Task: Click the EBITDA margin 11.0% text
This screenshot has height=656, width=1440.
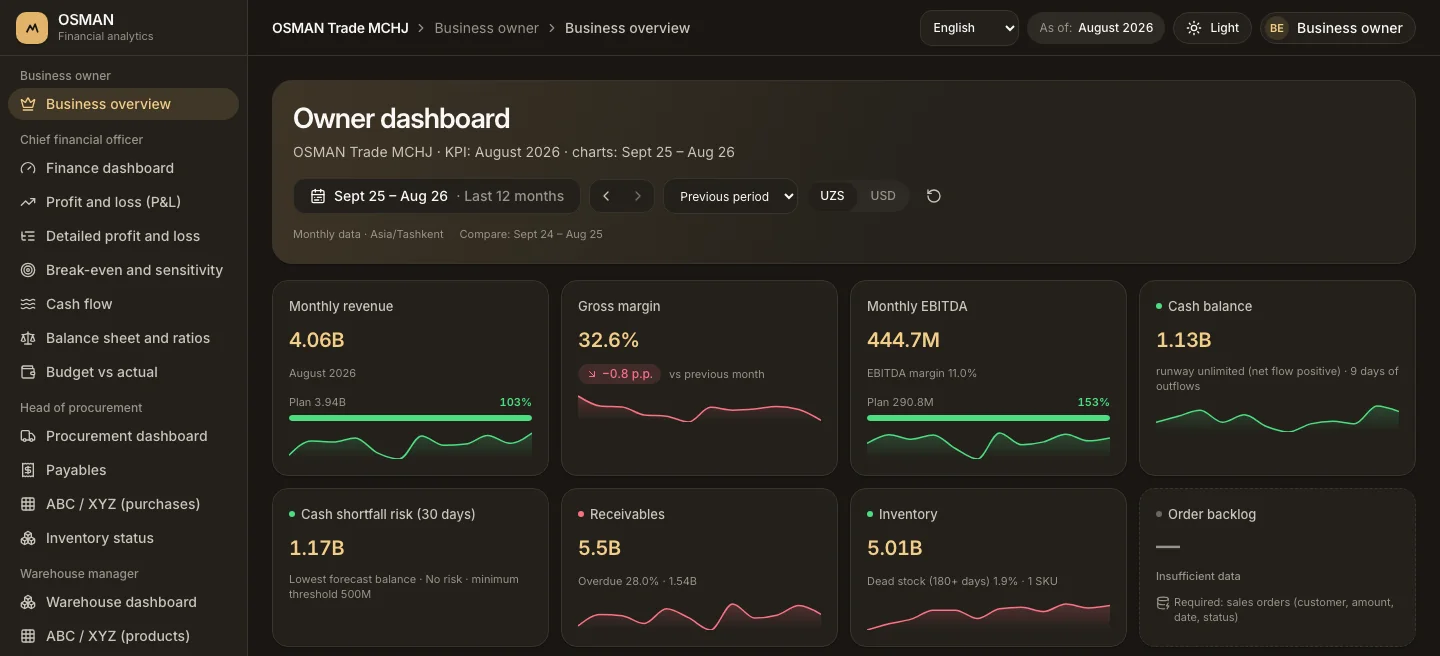Action: 922,373
